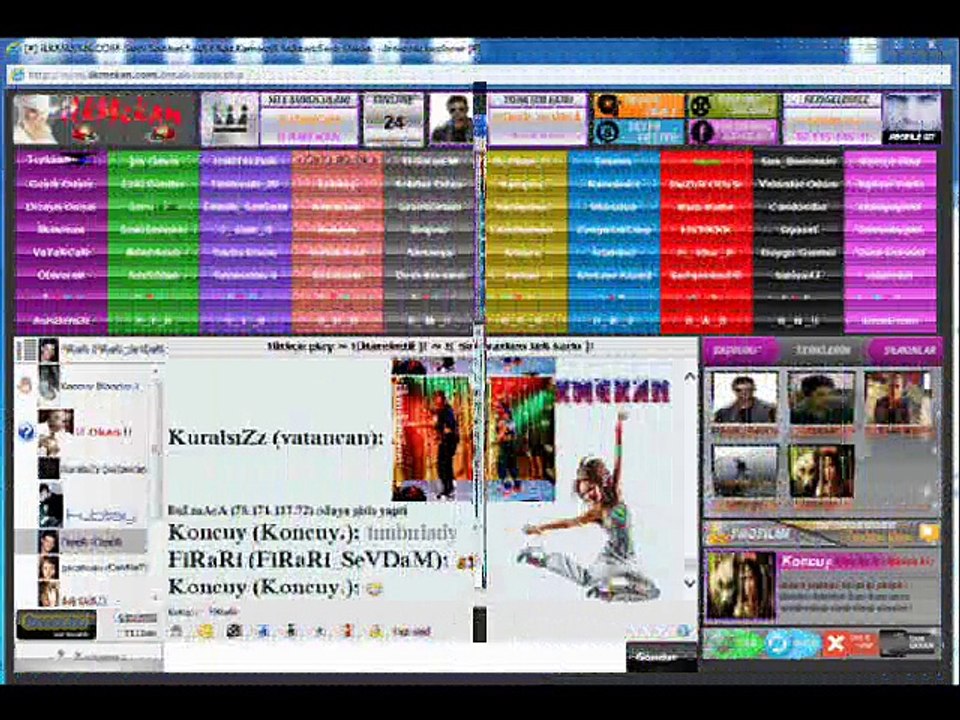Click the red figure icon in emoji toolbar
The width and height of the screenshot is (960, 720).
[347, 631]
